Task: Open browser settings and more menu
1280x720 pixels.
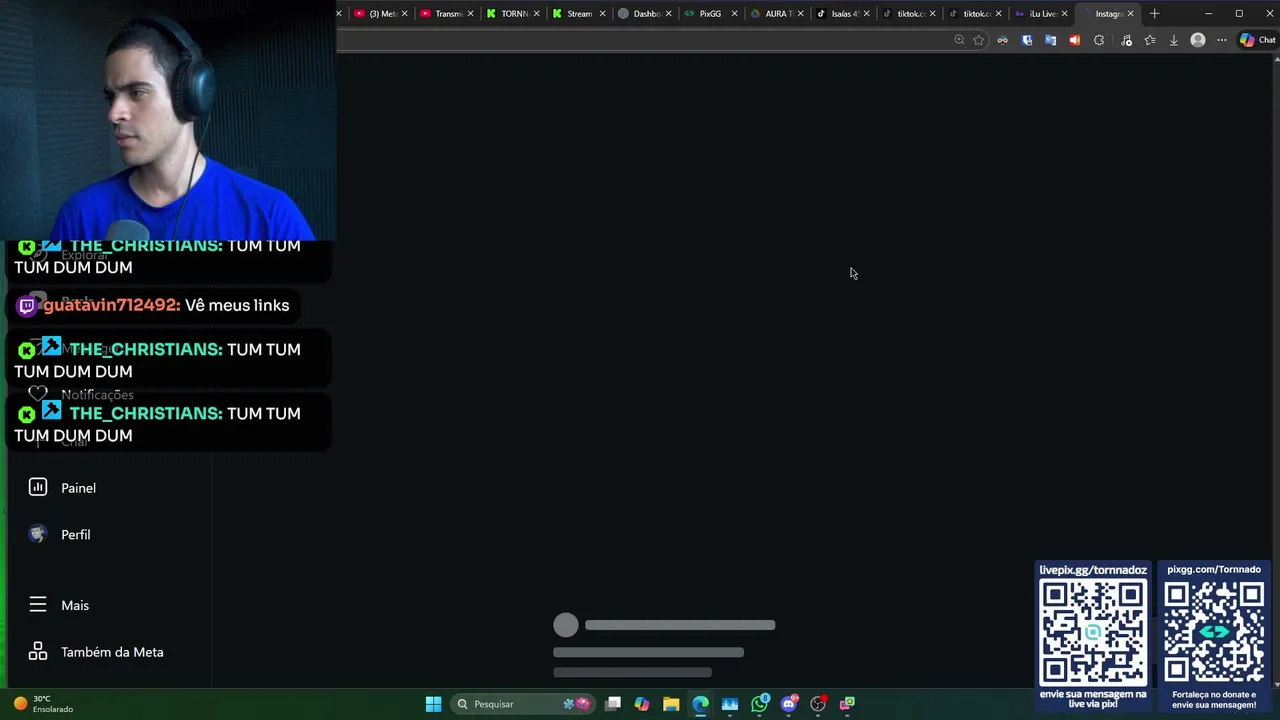Action: [1222, 40]
